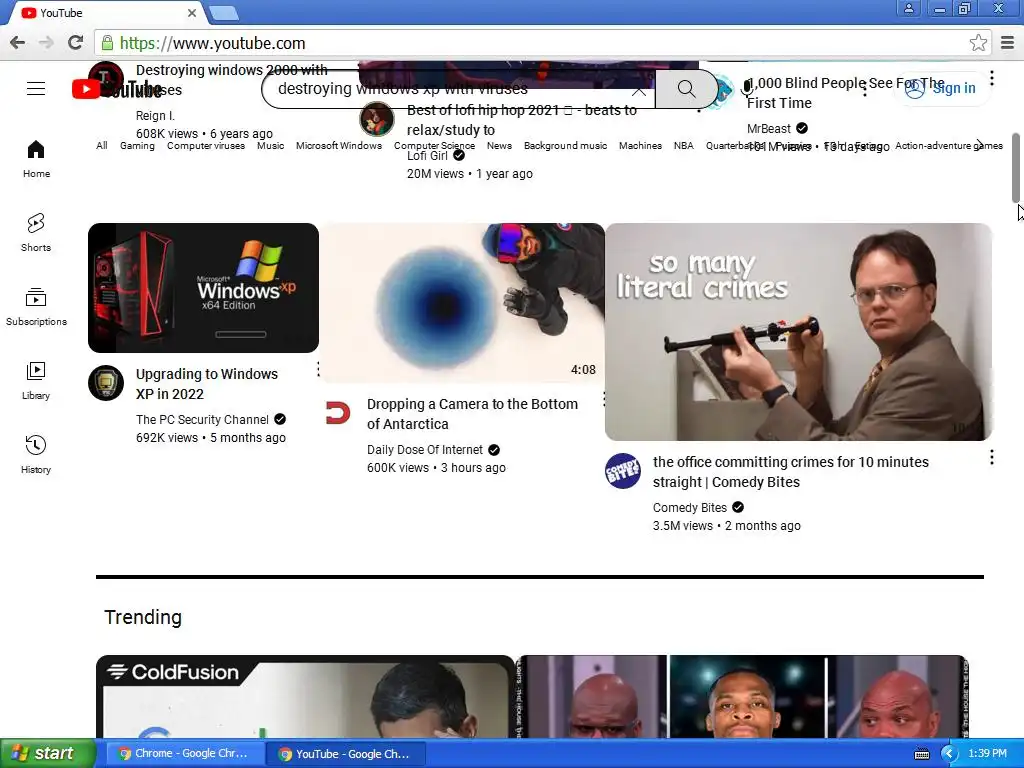
Task: Close the YouTube browser tab
Action: pos(192,12)
